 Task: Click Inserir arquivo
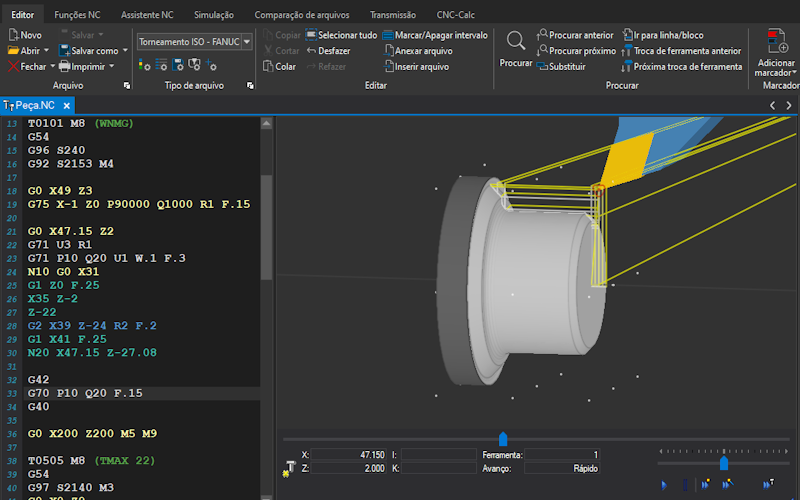pos(420,67)
